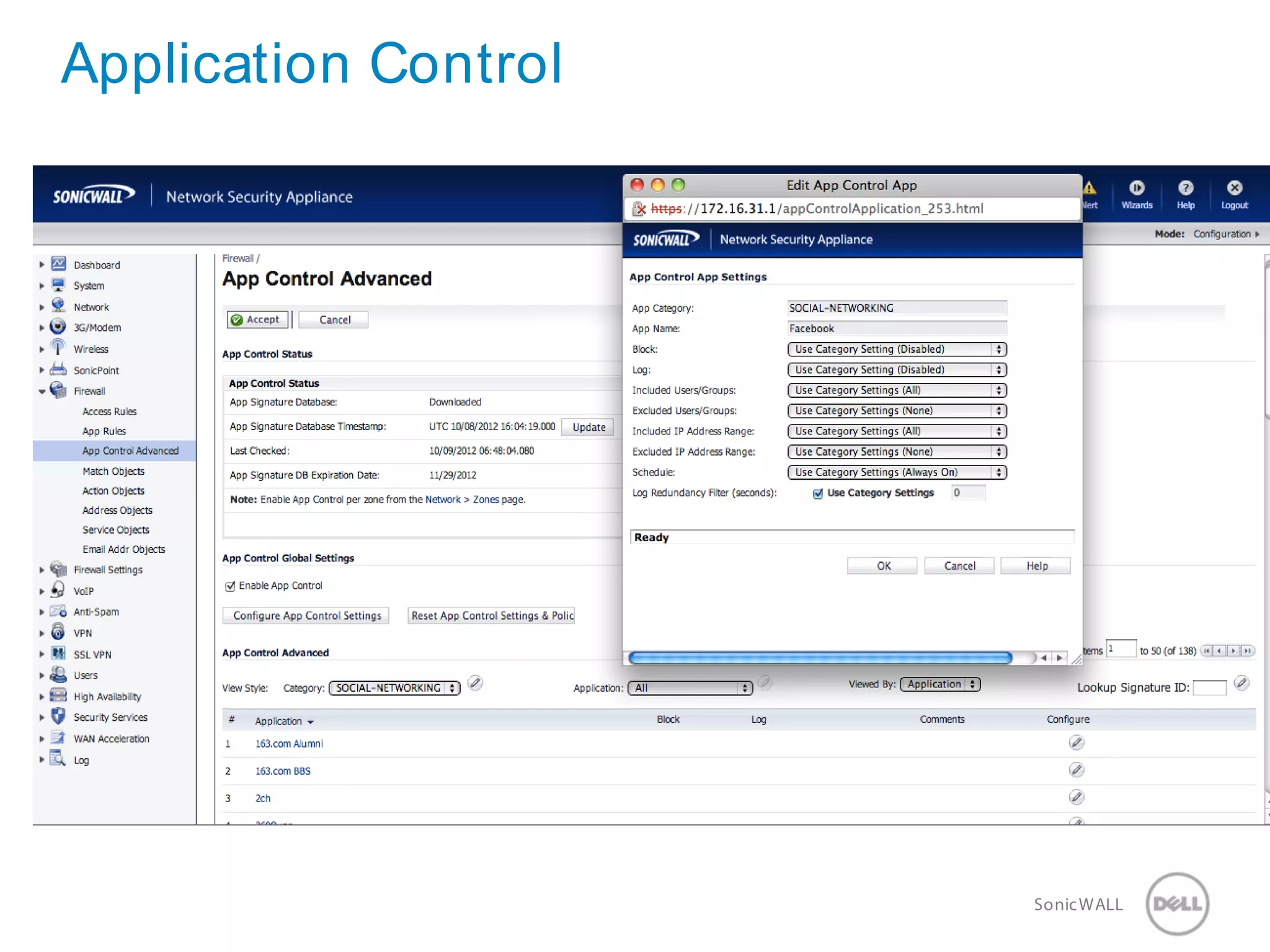Follow the Network > Zones link
Image resolution: width=1270 pixels, height=952 pixels.
pyautogui.click(x=462, y=500)
